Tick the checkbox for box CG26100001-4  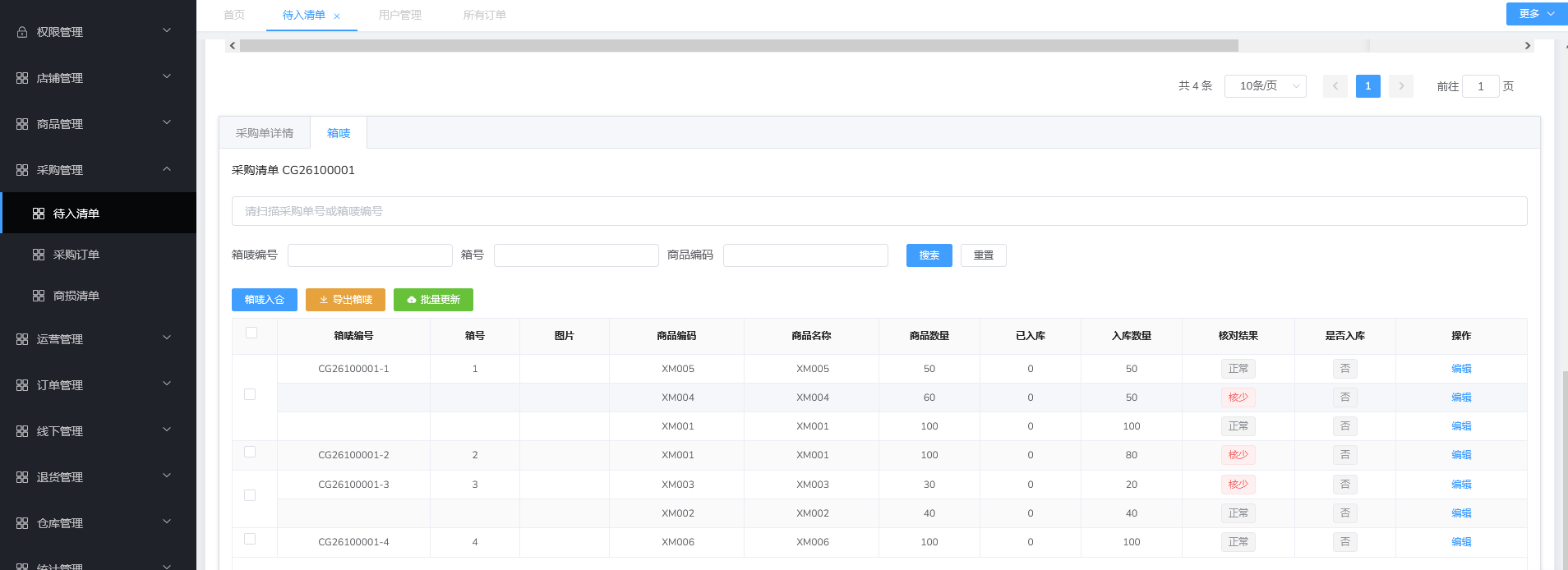click(250, 539)
